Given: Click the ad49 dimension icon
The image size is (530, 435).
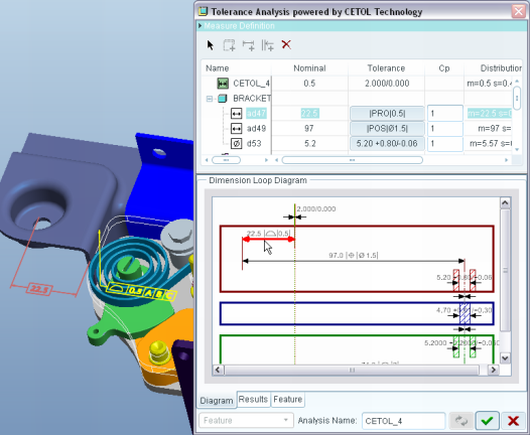Looking at the screenshot, I should 236,128.
